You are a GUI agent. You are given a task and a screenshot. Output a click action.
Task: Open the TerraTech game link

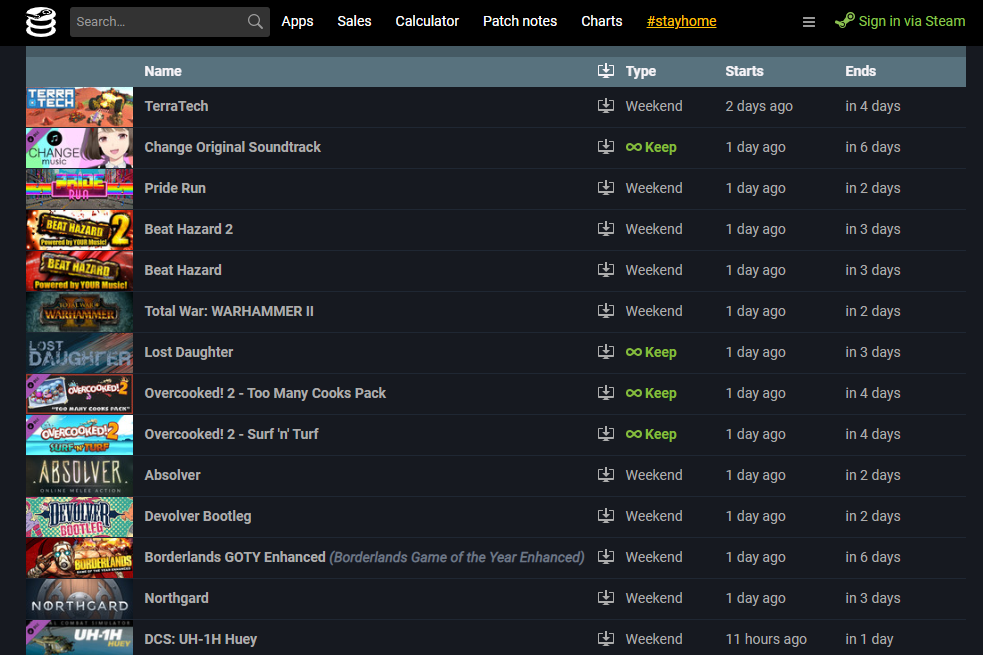(176, 106)
